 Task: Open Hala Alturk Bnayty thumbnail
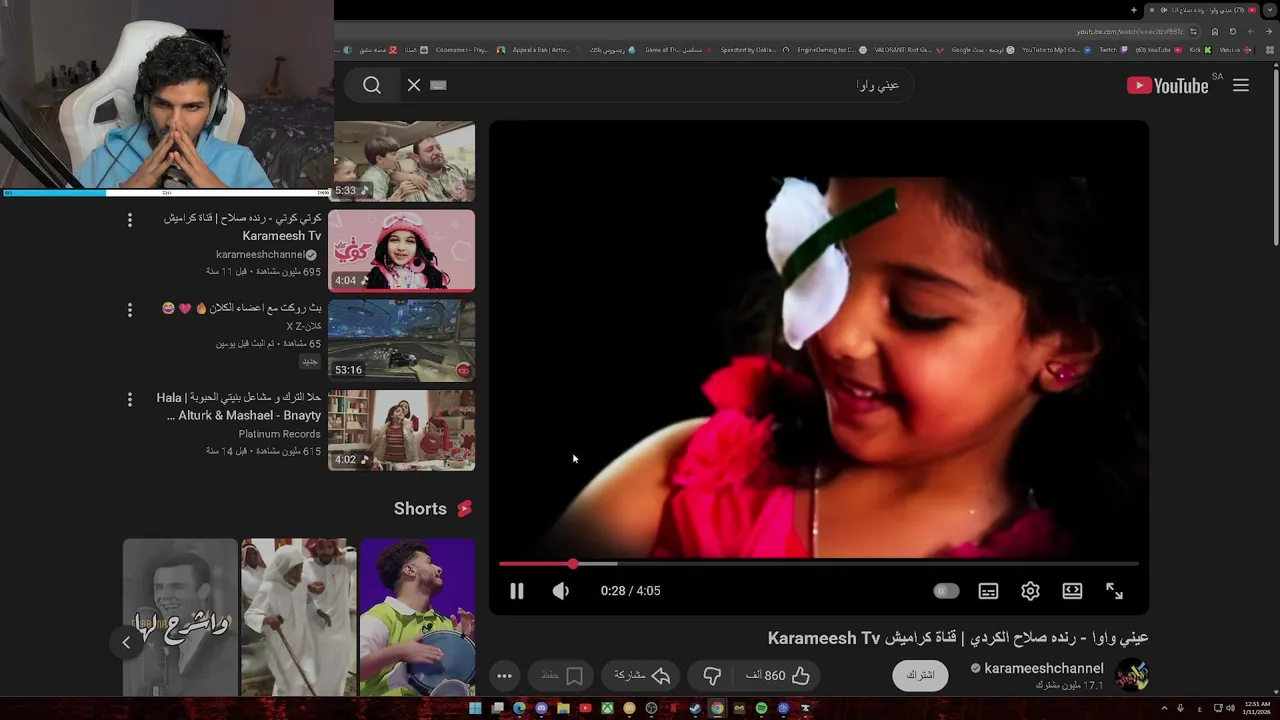point(401,430)
